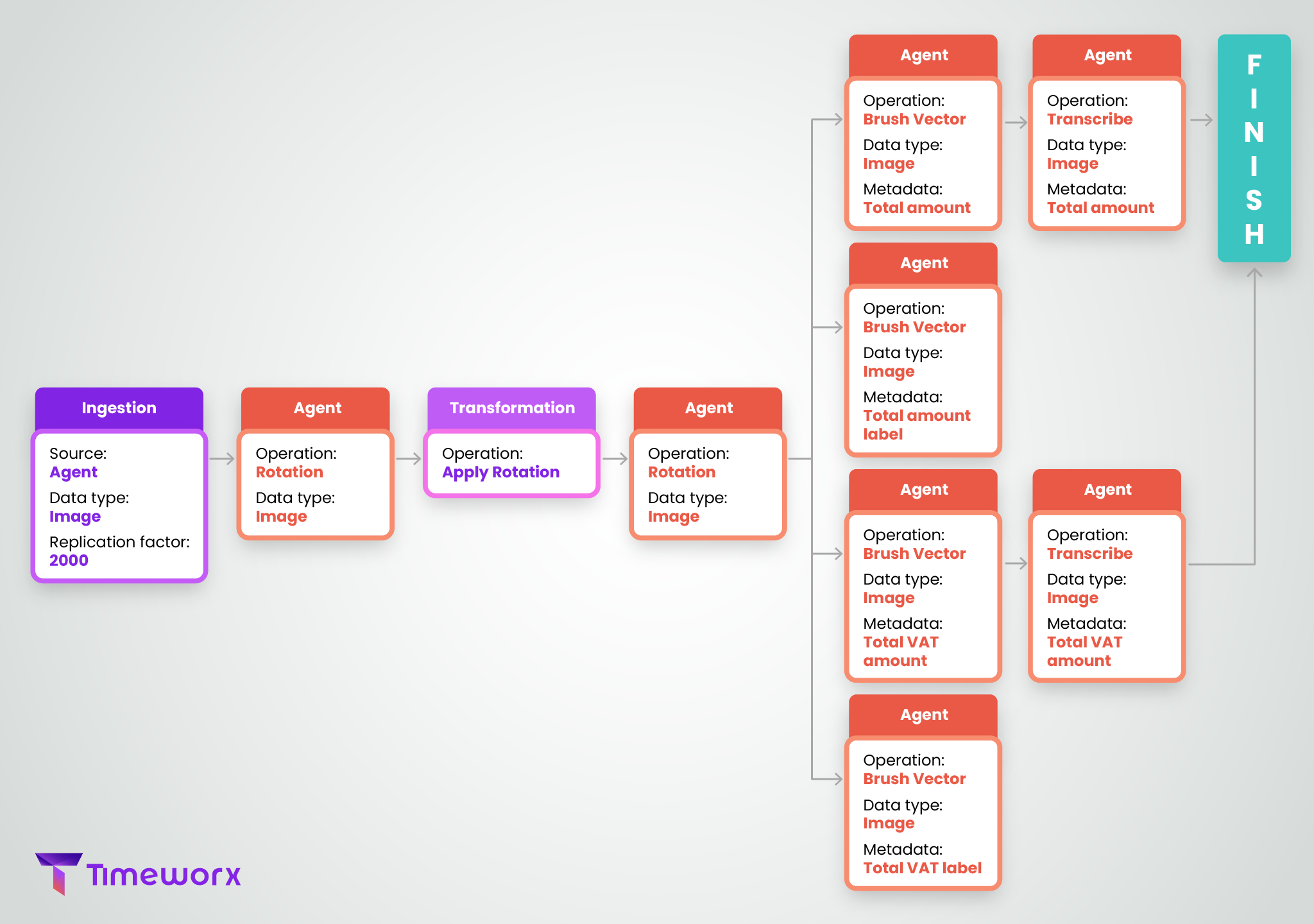This screenshot has width=1314, height=924.
Task: Click the teal FINISH block
Action: (1254, 148)
